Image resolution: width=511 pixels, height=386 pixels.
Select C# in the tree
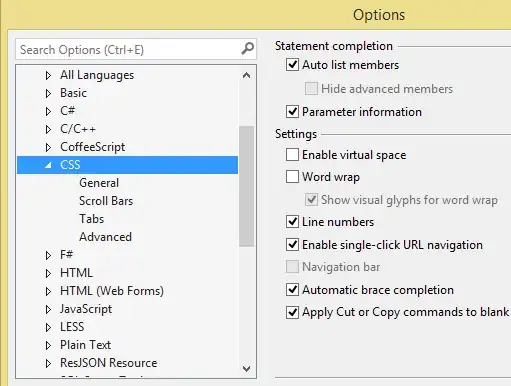coord(68,111)
